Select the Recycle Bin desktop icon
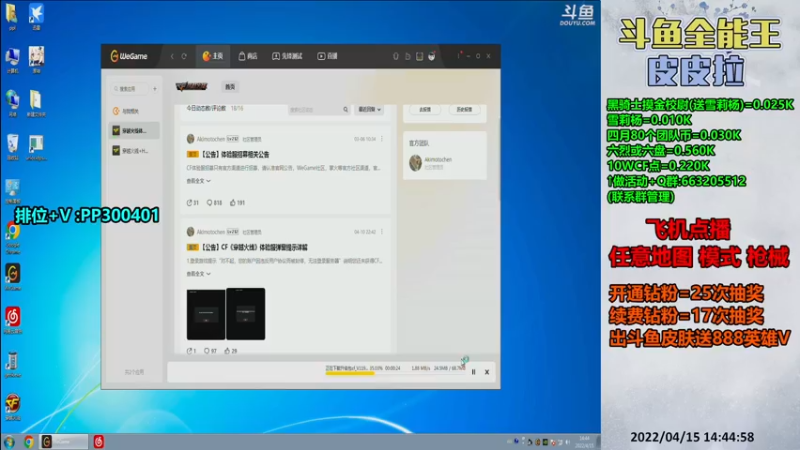Screen dimensions: 800x450 [13, 147]
